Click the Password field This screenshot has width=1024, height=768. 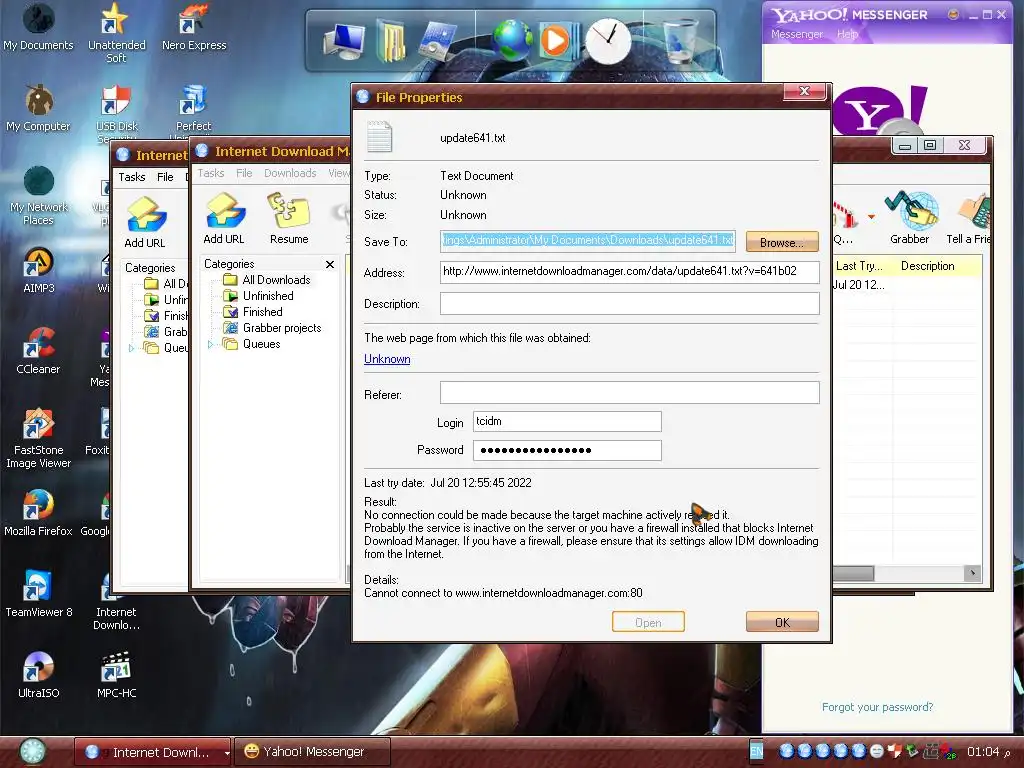pos(567,450)
